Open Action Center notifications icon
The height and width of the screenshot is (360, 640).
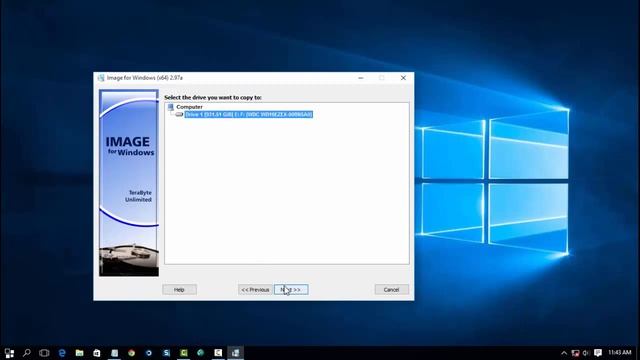[598, 353]
